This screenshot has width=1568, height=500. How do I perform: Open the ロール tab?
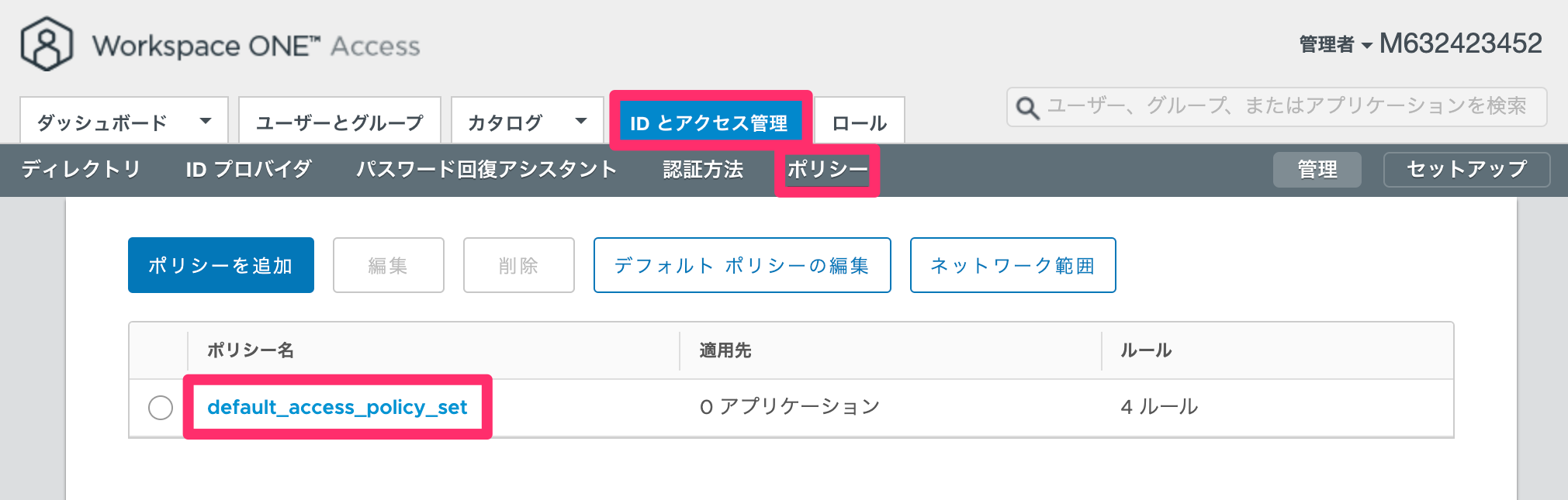pyautogui.click(x=860, y=121)
